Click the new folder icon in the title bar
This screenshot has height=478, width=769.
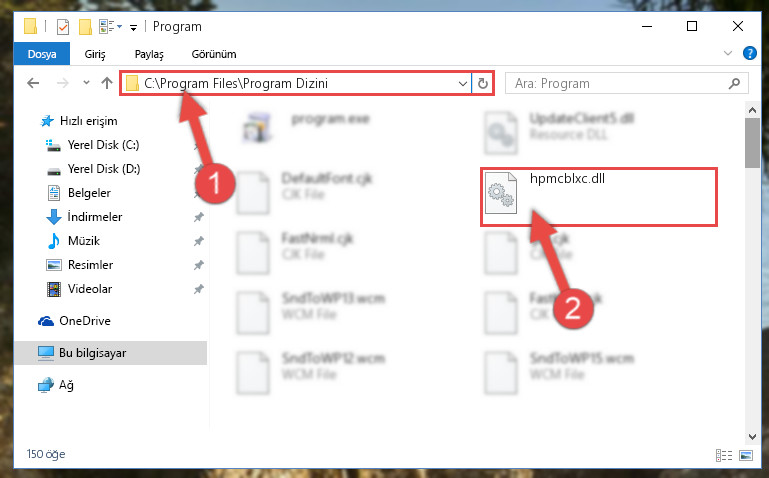85,26
